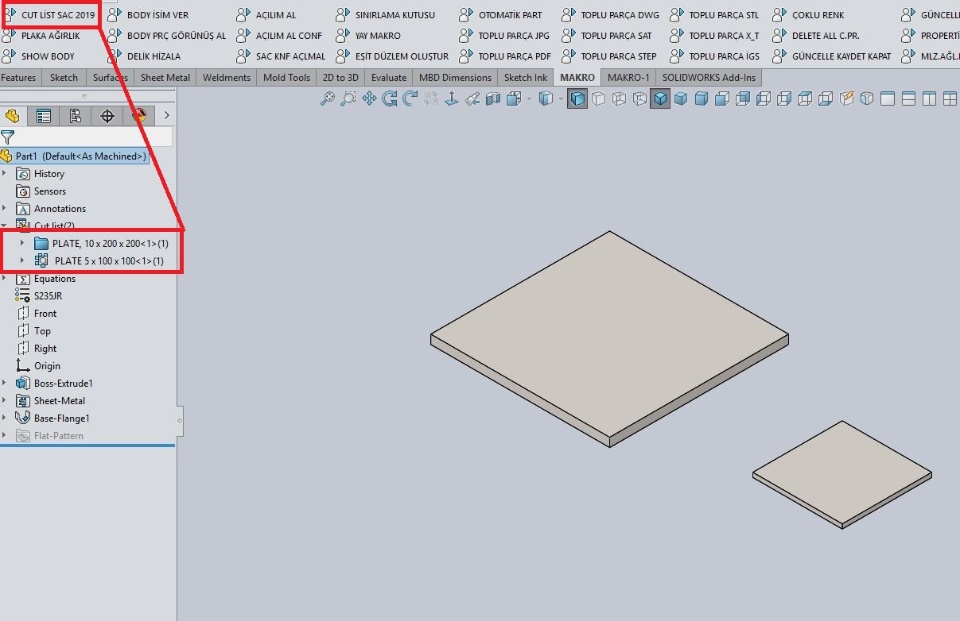Select the Pan view tool
Viewport: 960px width, 621px height.
tap(369, 99)
